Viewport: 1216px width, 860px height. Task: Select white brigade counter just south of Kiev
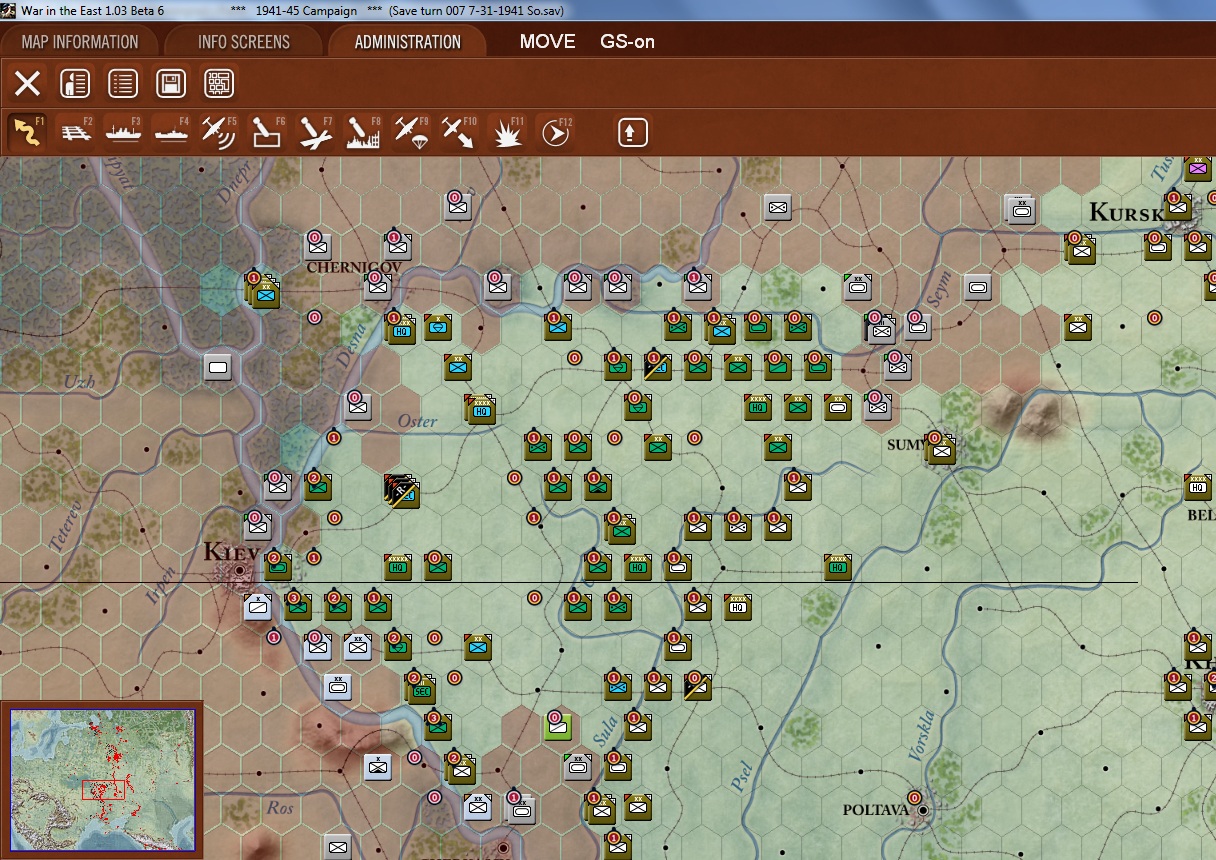[x=258, y=606]
